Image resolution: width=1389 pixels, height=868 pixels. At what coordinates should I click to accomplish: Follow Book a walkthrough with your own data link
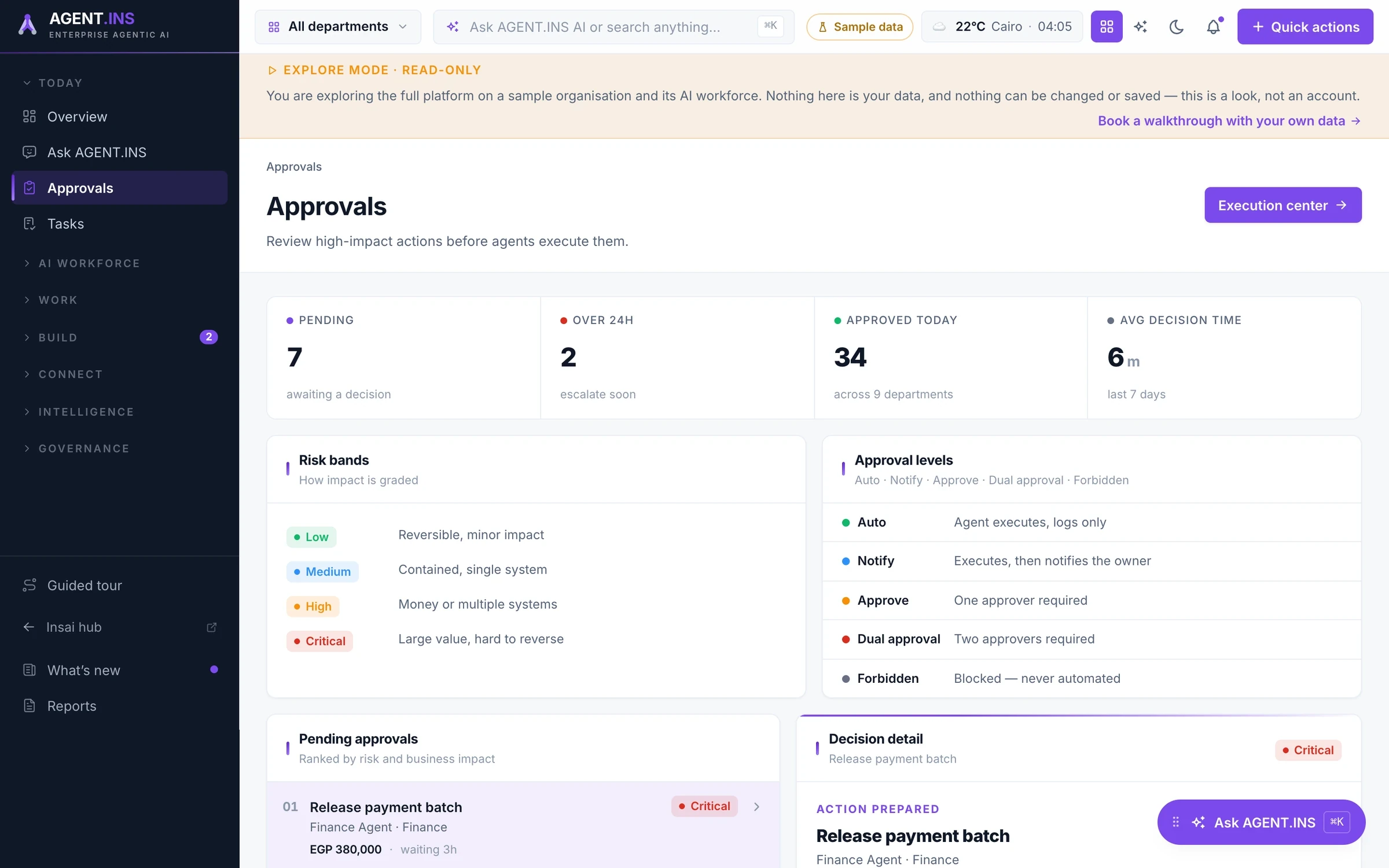[1229, 120]
